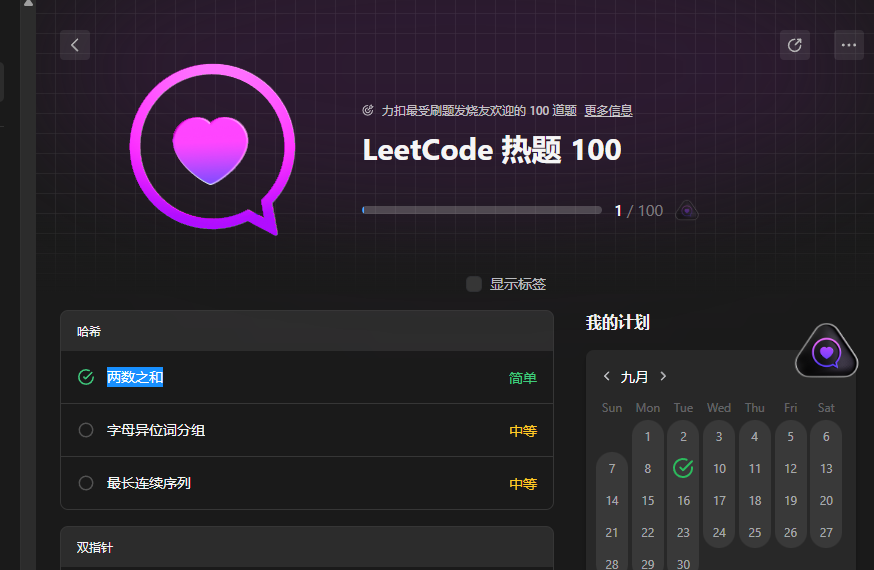The height and width of the screenshot is (570, 874).
Task: Click the progress bar for 1/100
Action: (x=482, y=211)
